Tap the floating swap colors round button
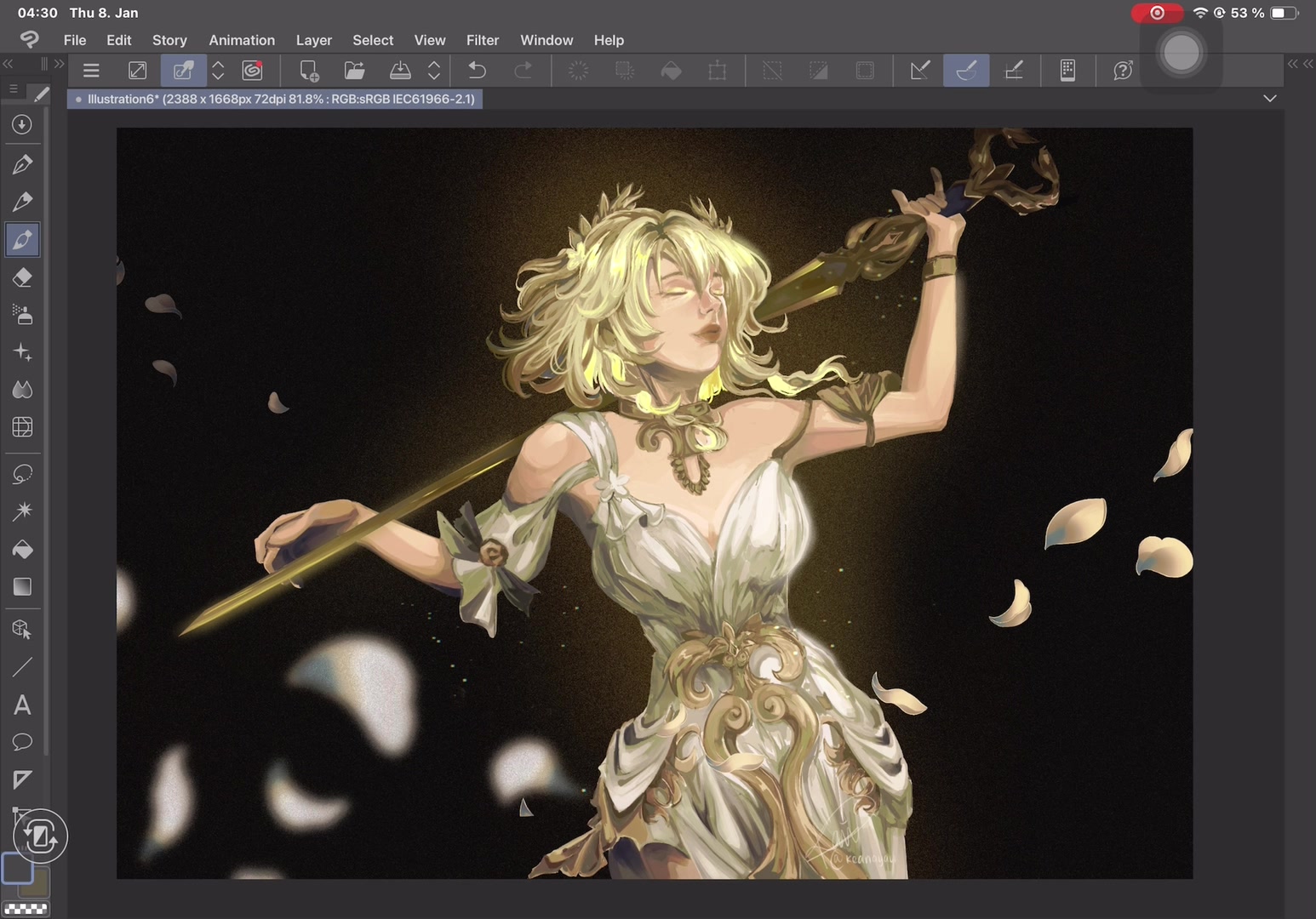 pos(40,836)
